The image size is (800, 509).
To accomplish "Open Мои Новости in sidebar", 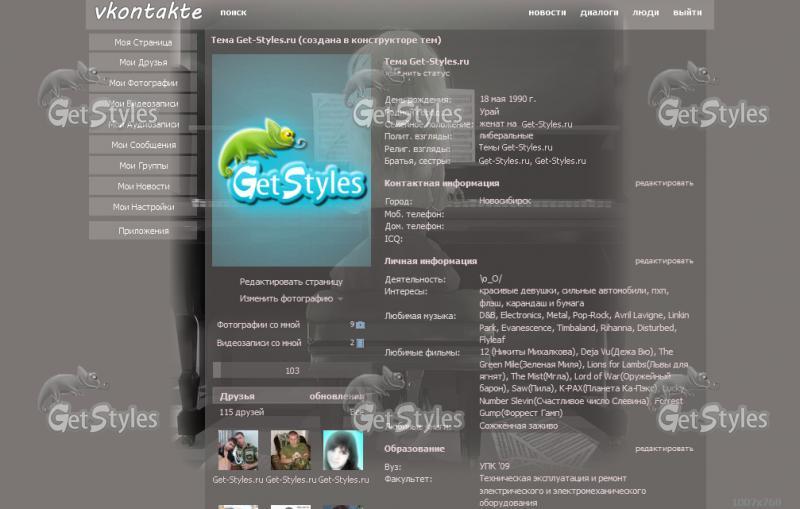I will pyautogui.click(x=143, y=186).
